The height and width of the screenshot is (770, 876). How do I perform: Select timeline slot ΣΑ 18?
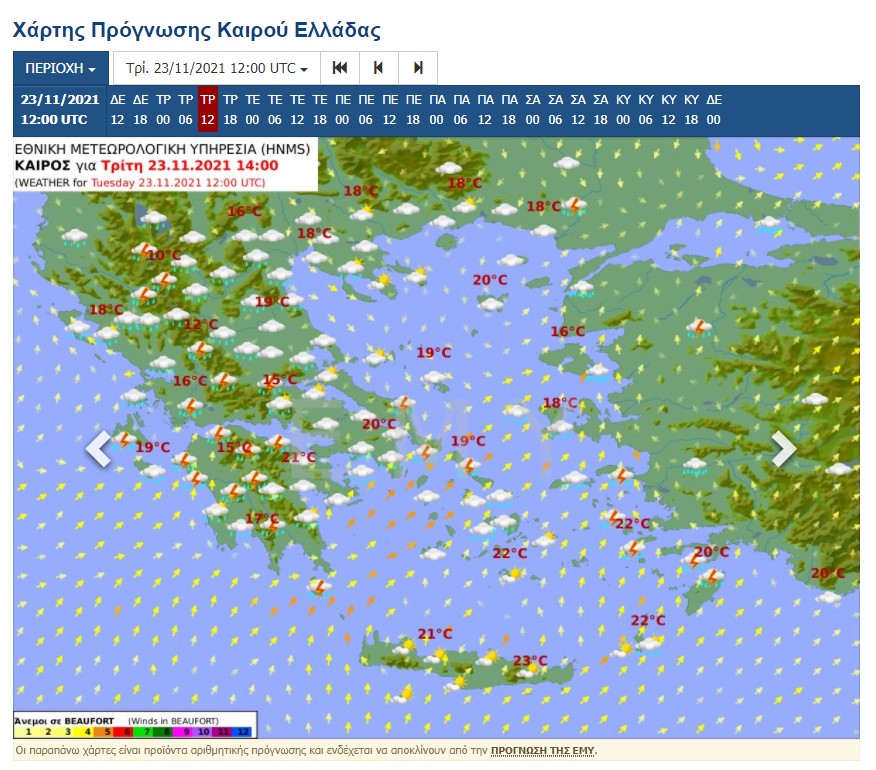point(601,110)
